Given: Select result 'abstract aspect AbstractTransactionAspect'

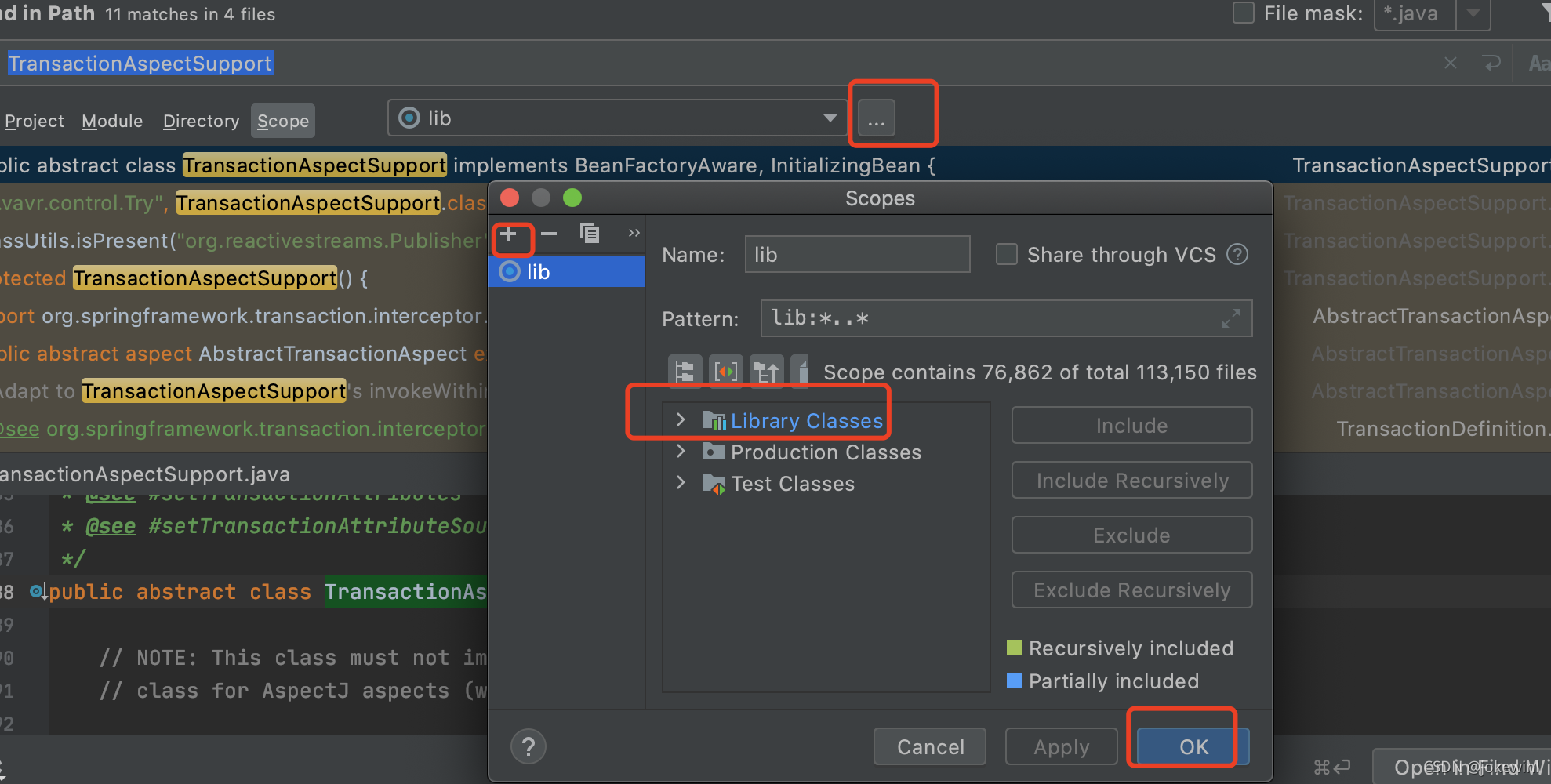Looking at the screenshot, I should 243,354.
